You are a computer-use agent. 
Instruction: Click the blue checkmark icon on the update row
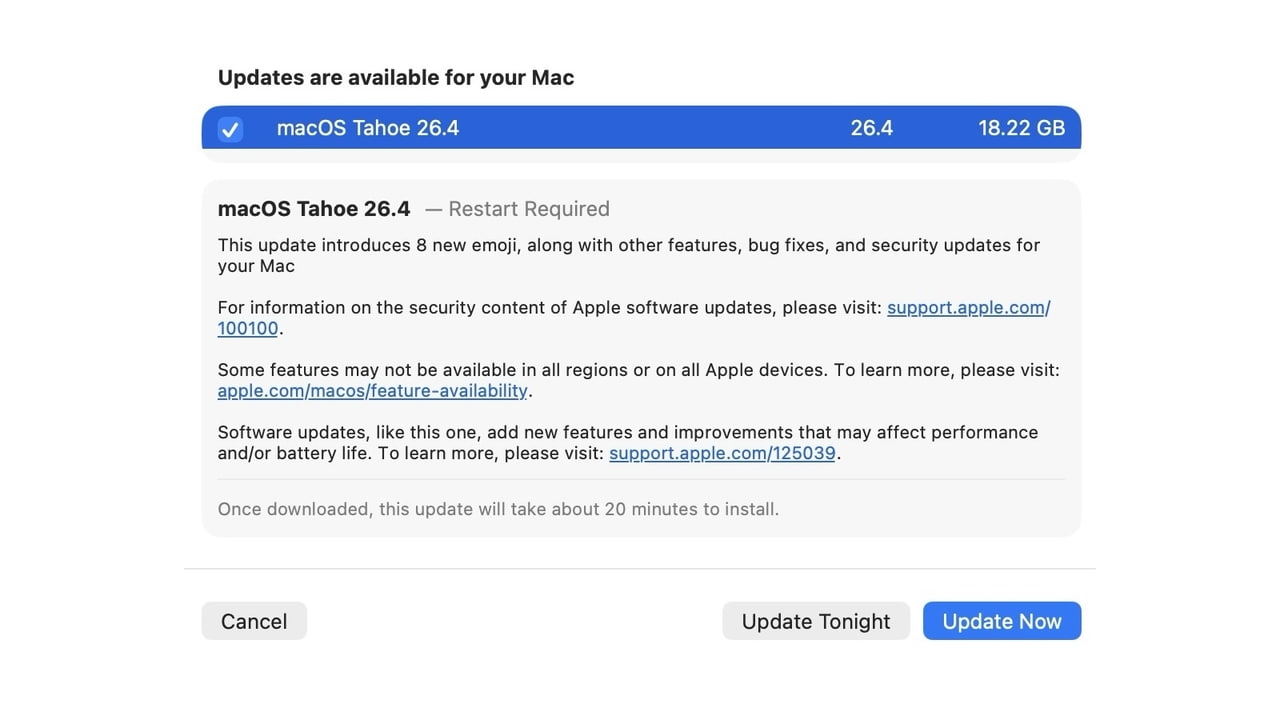coord(230,129)
